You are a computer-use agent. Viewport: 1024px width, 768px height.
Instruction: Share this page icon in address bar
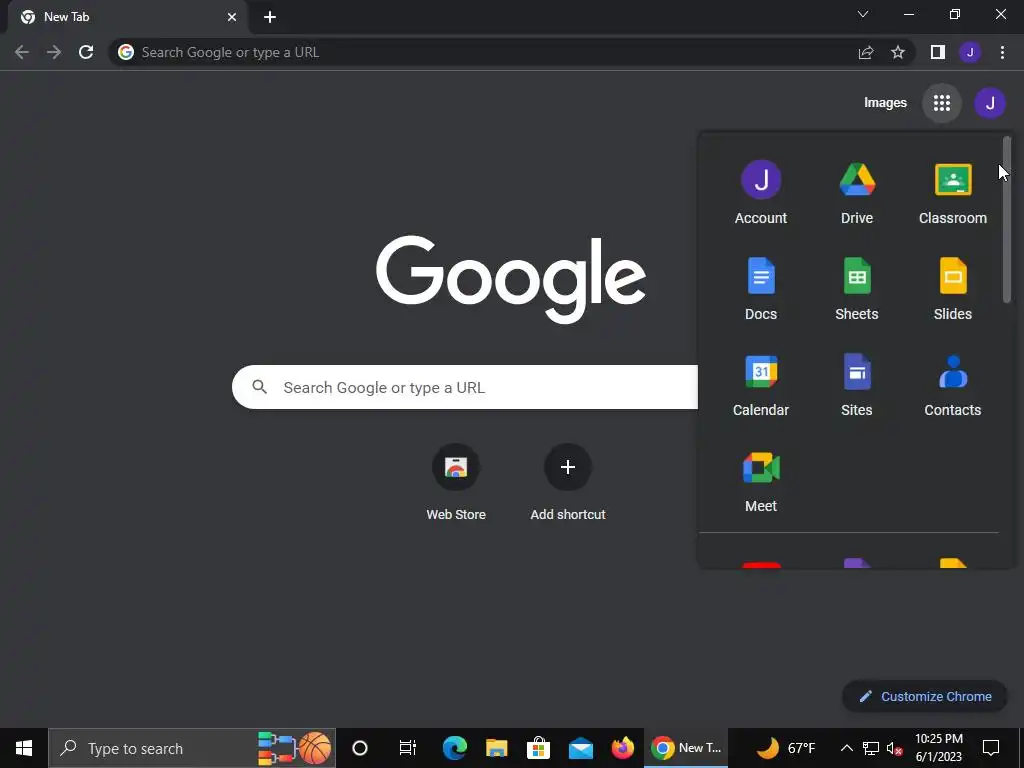(x=866, y=52)
